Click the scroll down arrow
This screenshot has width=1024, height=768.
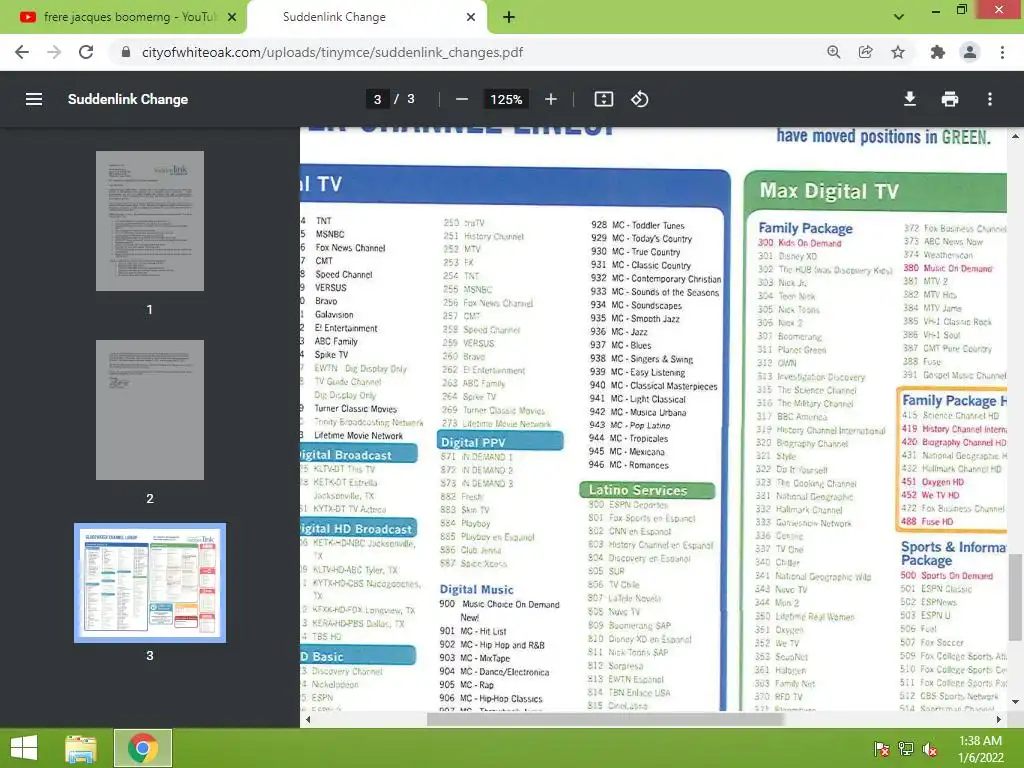pos(1015,702)
